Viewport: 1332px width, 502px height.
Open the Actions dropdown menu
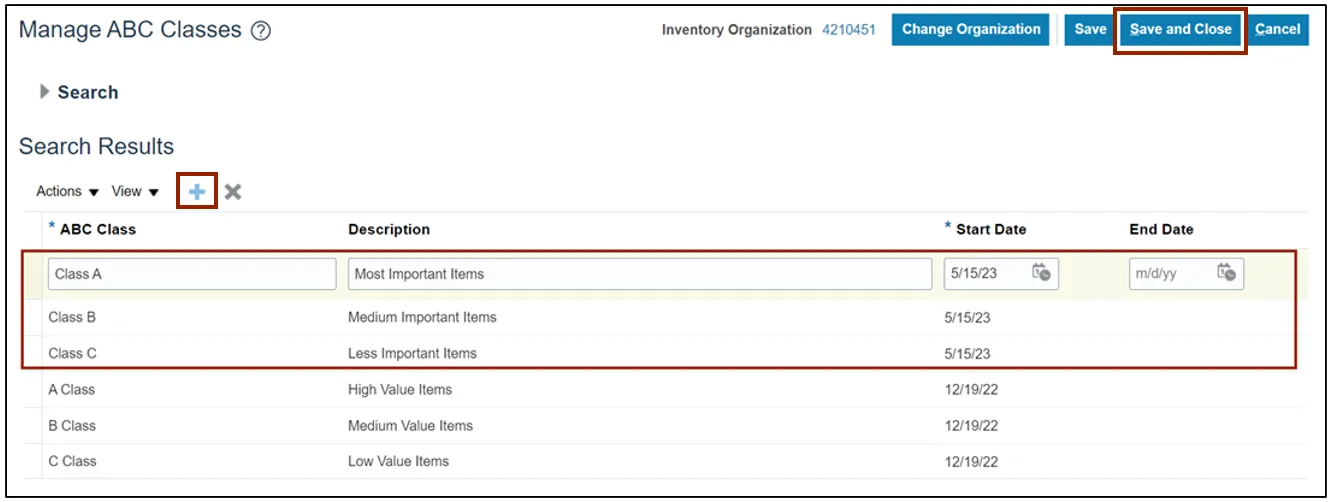[x=68, y=192]
